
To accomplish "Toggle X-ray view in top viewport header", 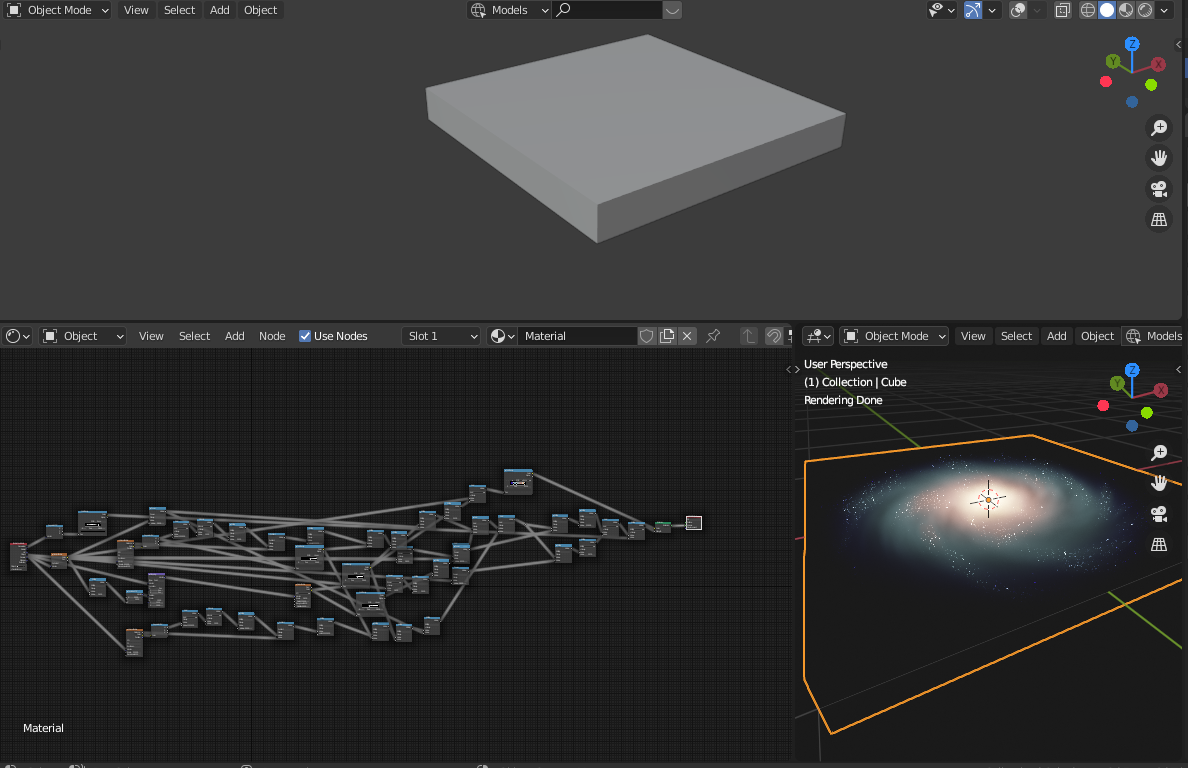I will point(1063,10).
